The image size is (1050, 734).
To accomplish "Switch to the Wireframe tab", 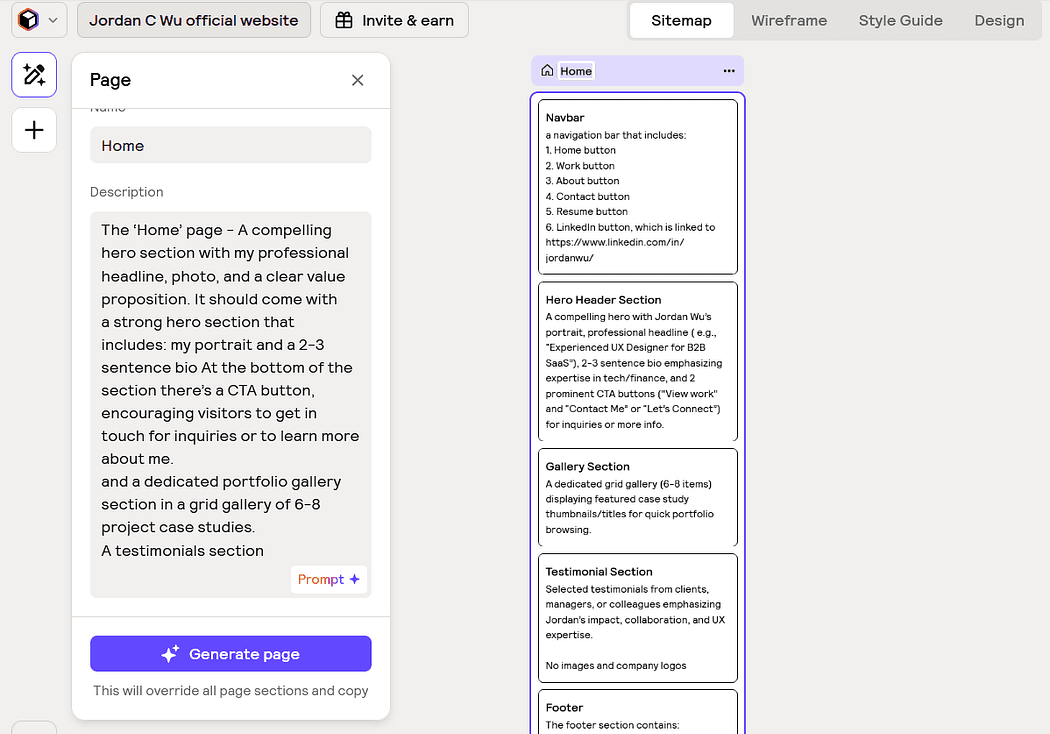I will (x=789, y=21).
